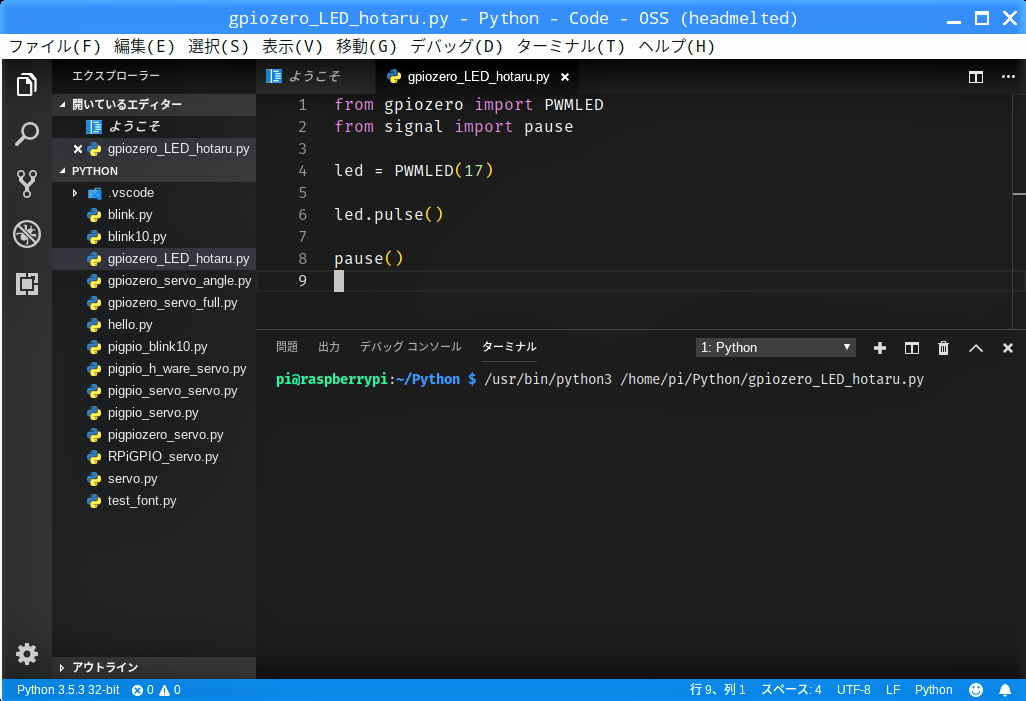This screenshot has width=1026, height=701.
Task: Select the ターミナル panel tab
Action: tap(509, 347)
